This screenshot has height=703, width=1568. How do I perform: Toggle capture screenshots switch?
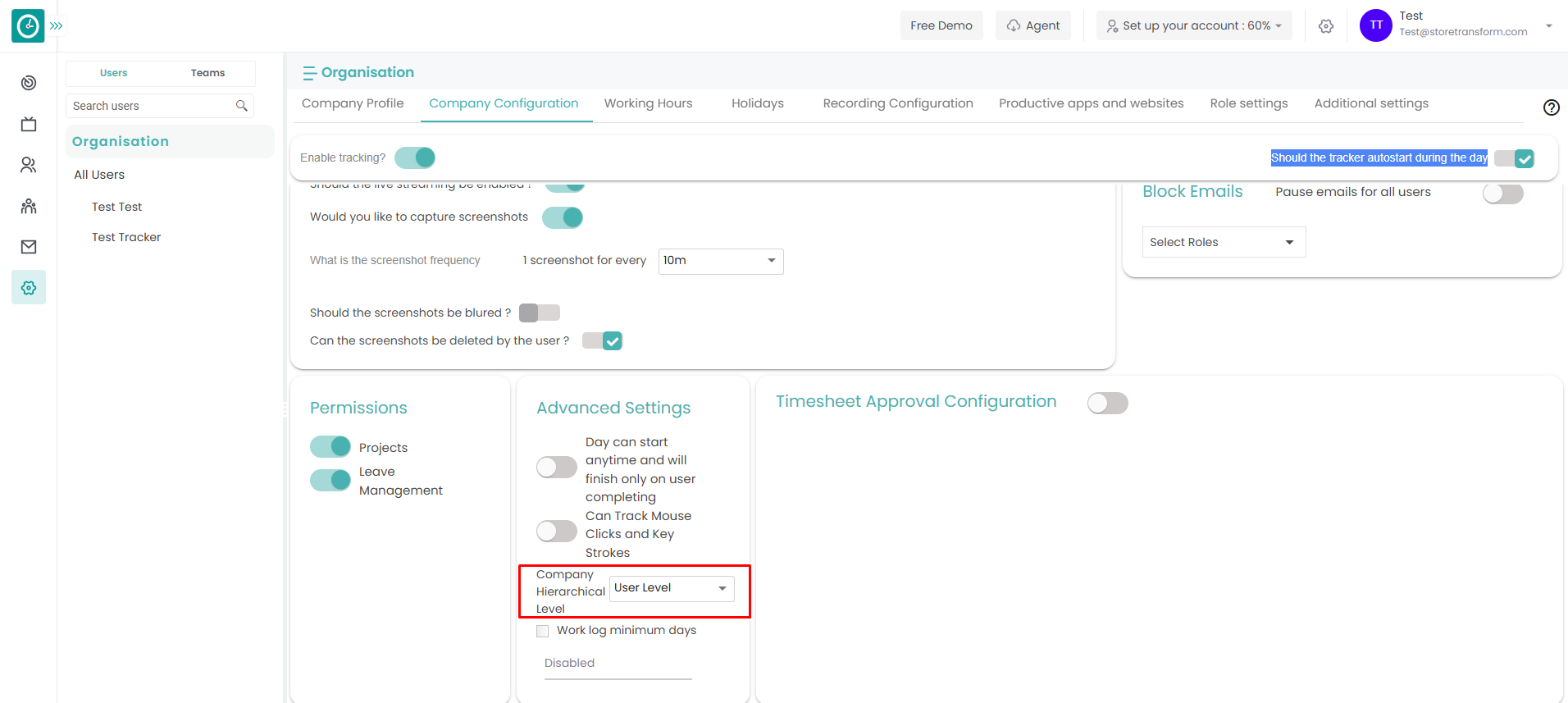563,217
